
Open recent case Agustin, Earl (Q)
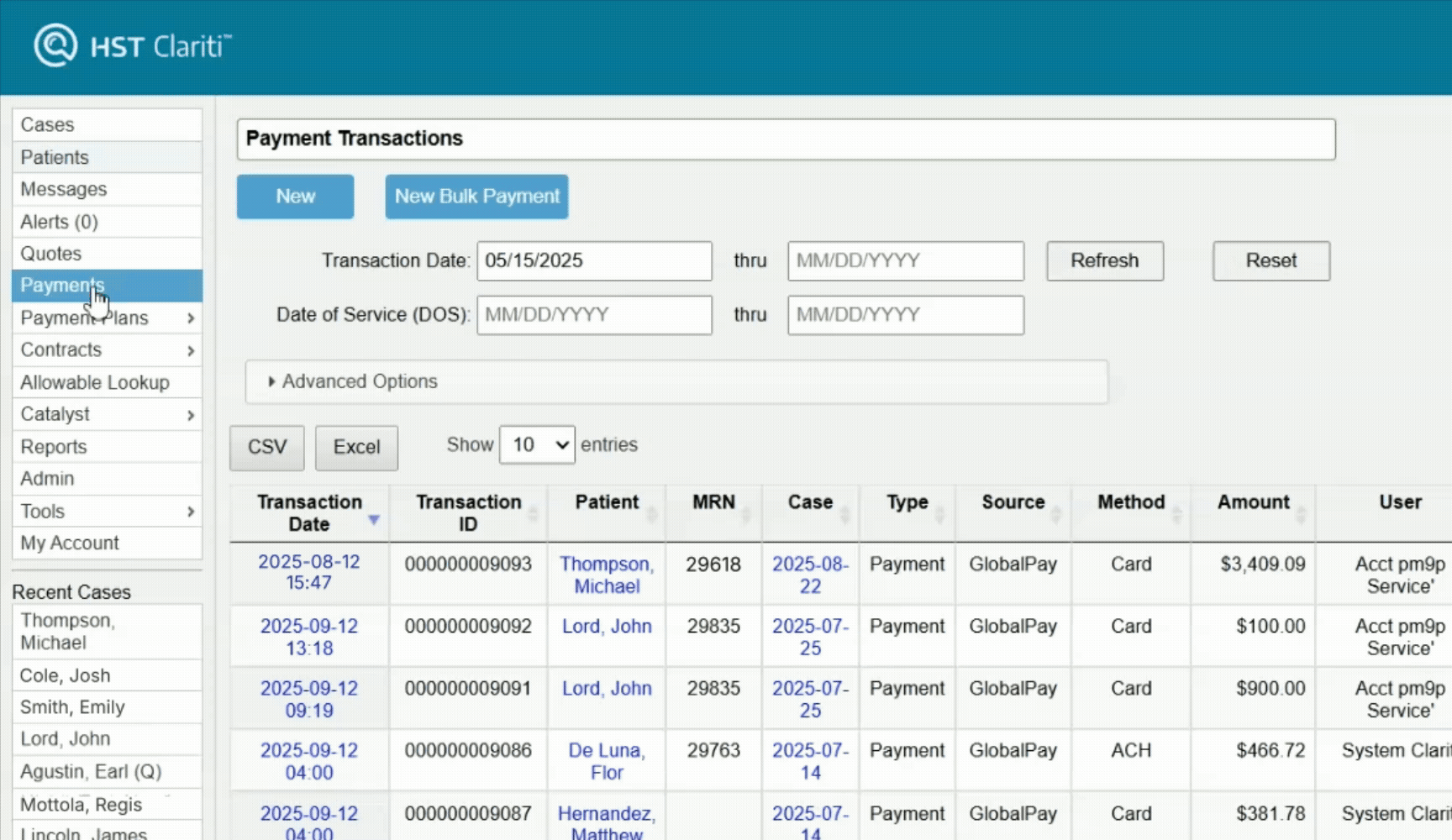pyautogui.click(x=107, y=772)
